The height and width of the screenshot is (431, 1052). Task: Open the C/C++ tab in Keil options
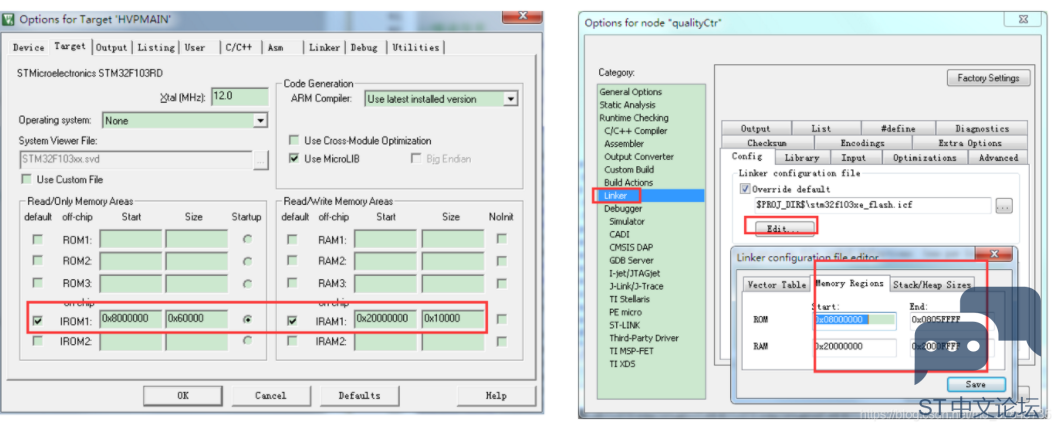point(240,48)
